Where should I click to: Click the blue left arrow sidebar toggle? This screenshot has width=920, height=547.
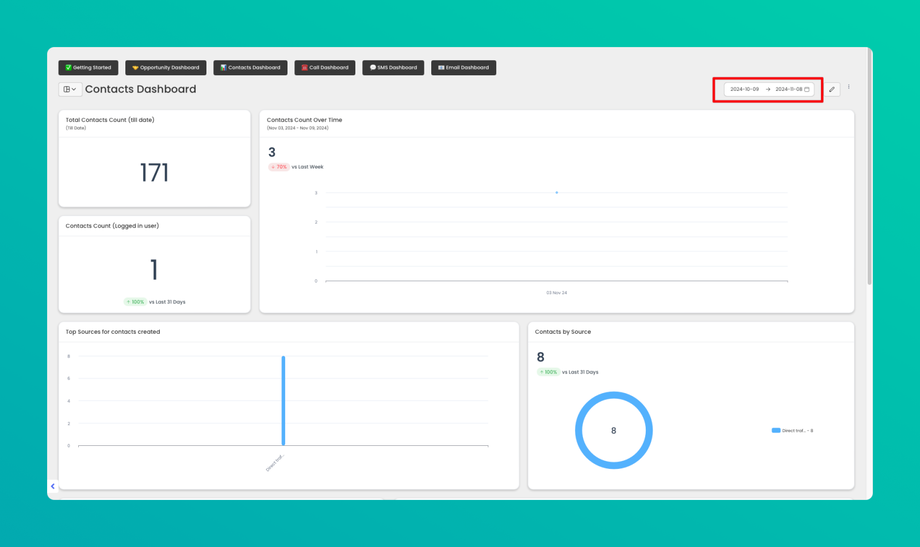[53, 486]
